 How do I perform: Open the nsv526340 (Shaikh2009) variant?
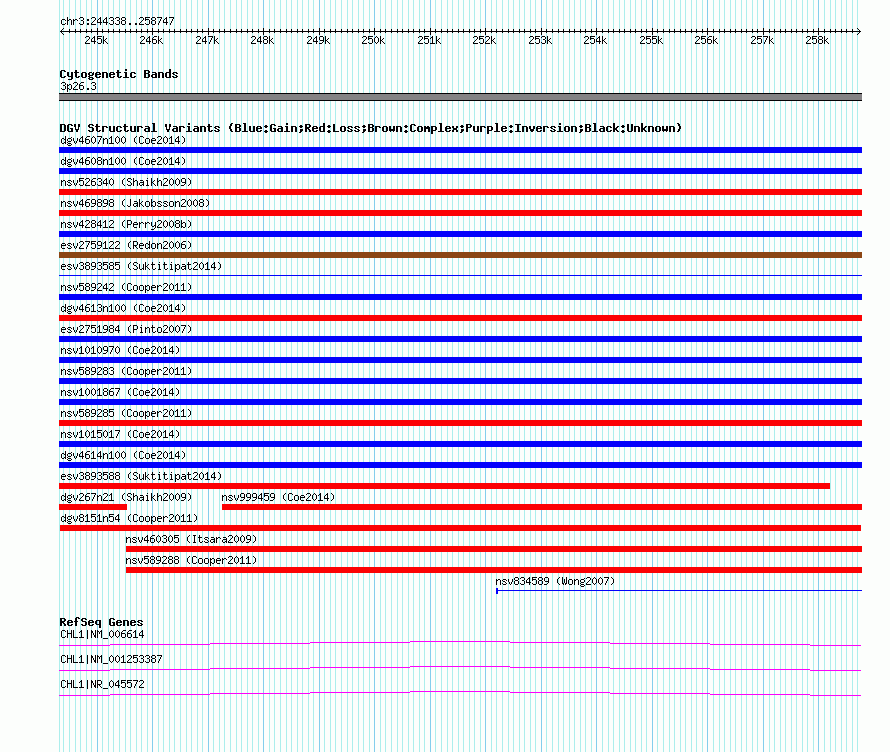(x=126, y=182)
